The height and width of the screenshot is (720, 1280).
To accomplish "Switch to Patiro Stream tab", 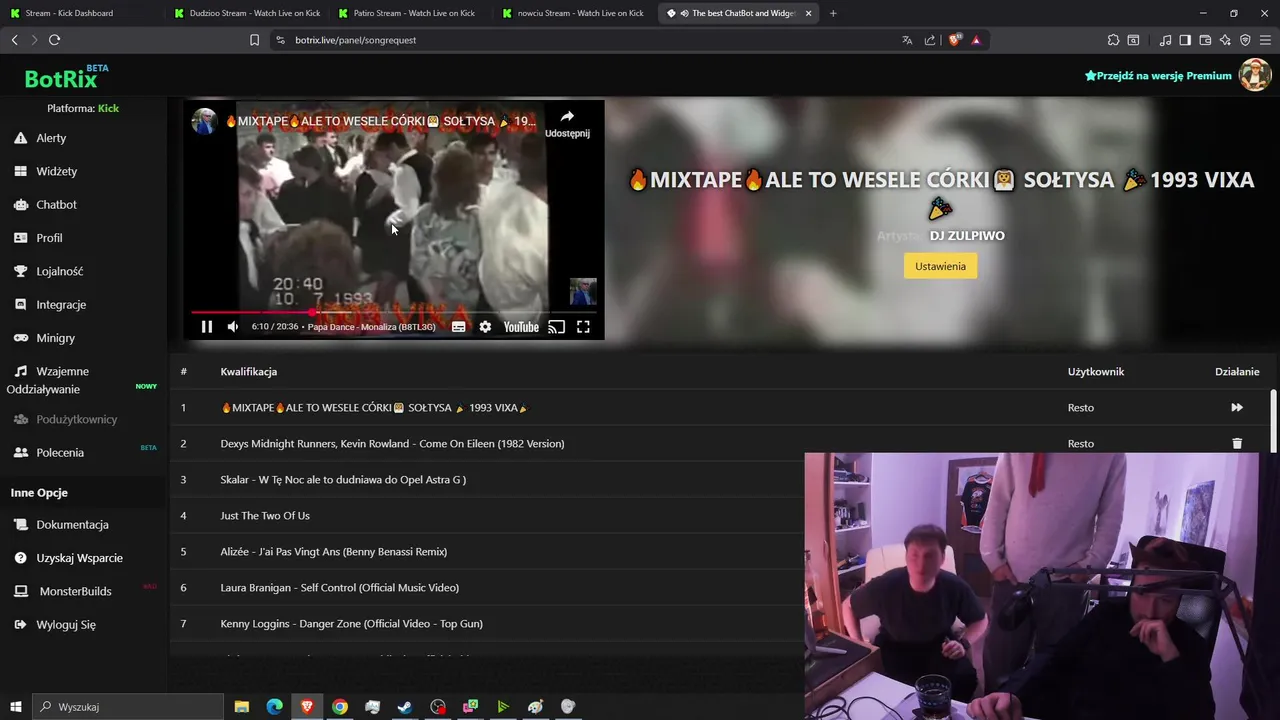I will click(410, 13).
